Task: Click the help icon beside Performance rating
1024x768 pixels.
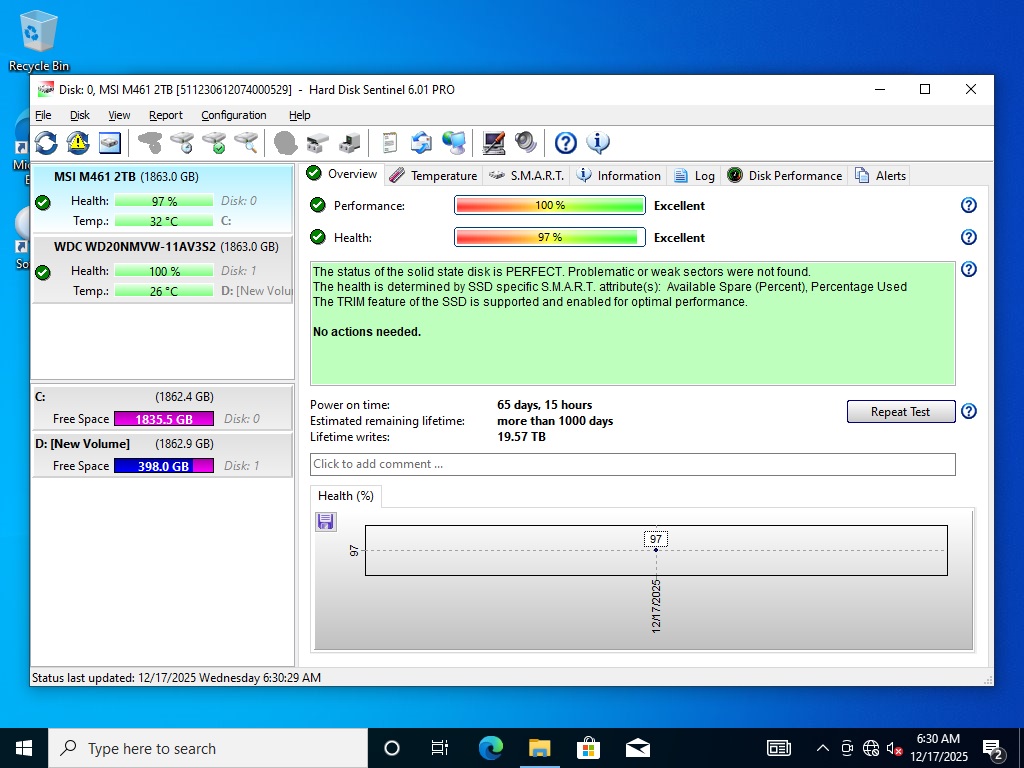Action: 968,206
